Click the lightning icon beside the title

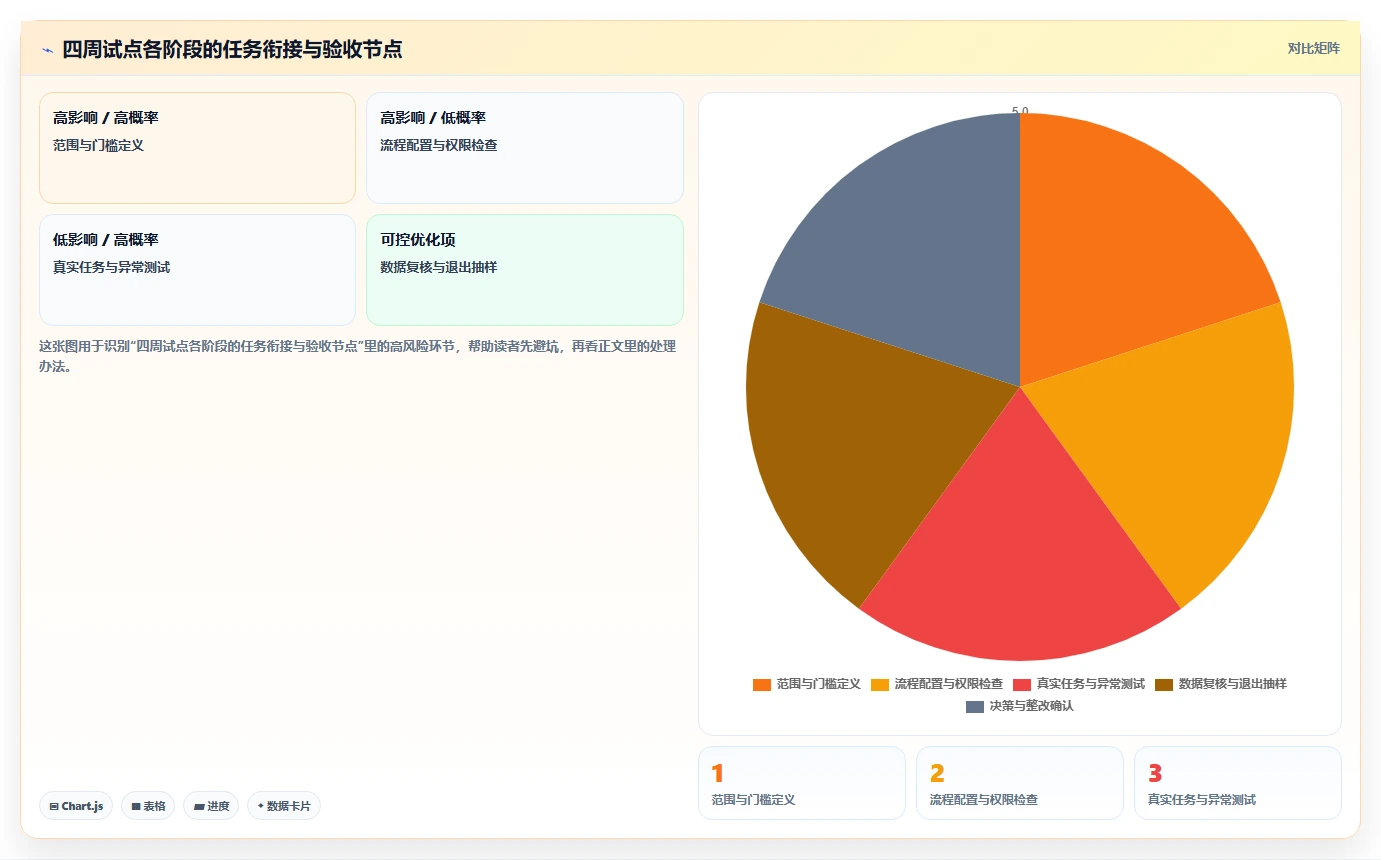pyautogui.click(x=47, y=50)
